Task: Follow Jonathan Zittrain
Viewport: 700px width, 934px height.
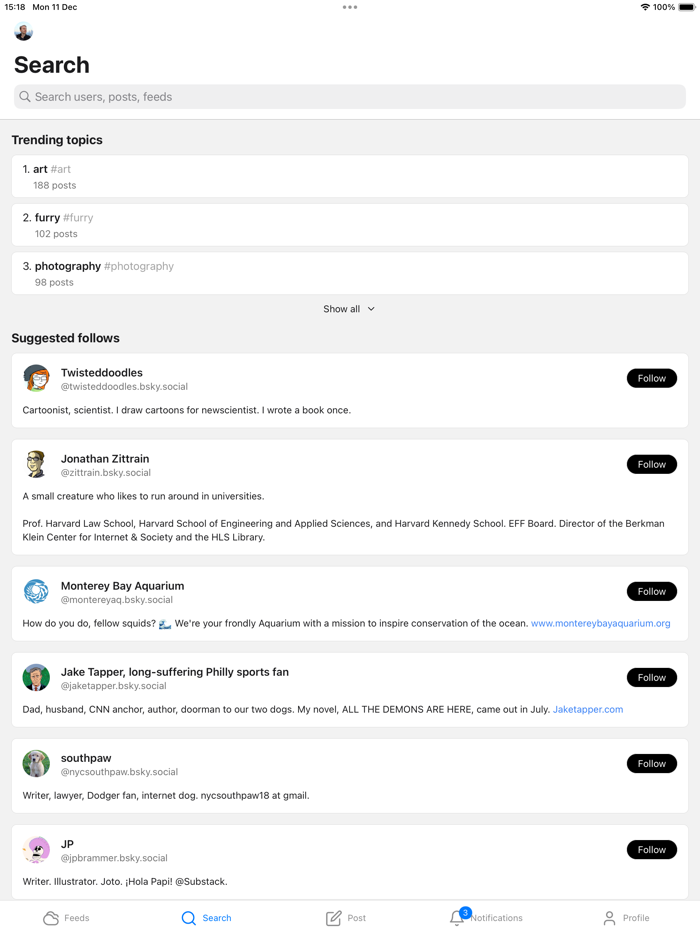Action: [651, 464]
